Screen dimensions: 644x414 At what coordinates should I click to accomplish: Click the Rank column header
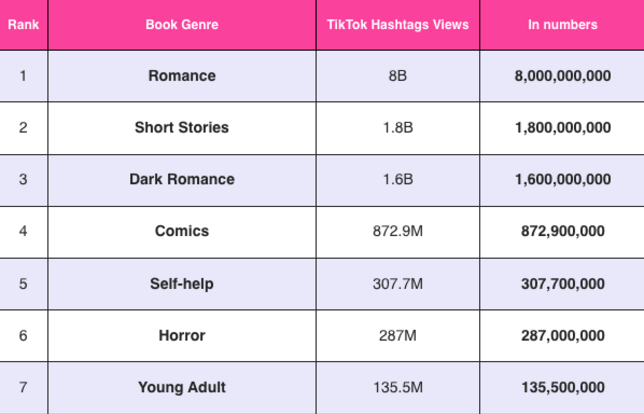coord(23,24)
